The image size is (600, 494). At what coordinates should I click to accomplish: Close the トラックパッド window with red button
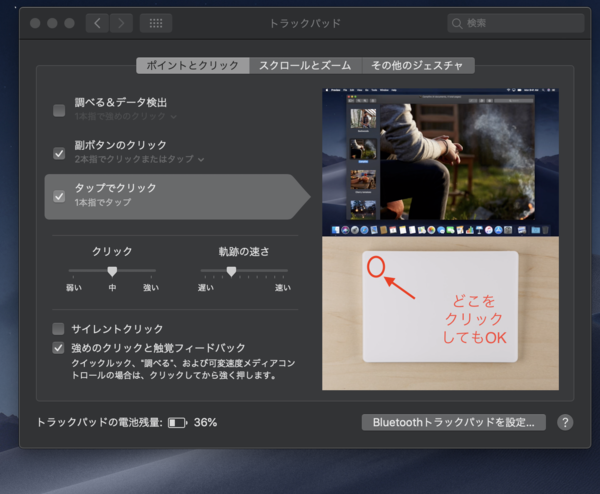(36, 22)
